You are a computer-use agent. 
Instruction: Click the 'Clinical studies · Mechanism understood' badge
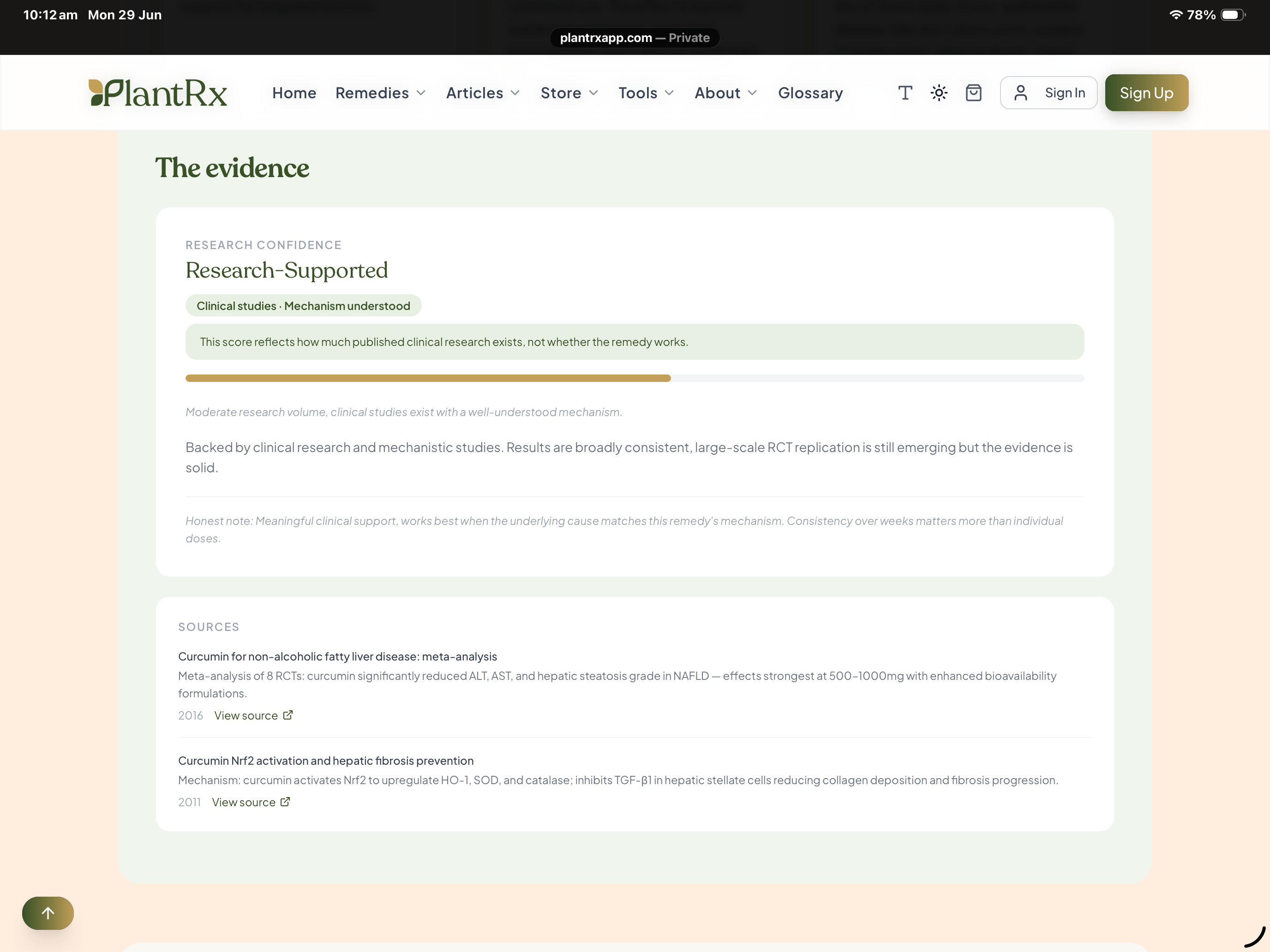click(x=303, y=306)
